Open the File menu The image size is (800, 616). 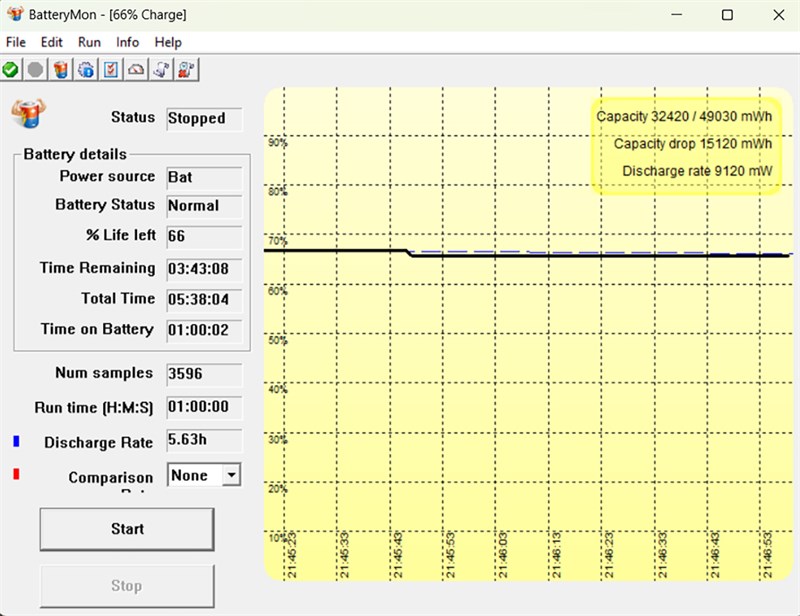coord(16,42)
